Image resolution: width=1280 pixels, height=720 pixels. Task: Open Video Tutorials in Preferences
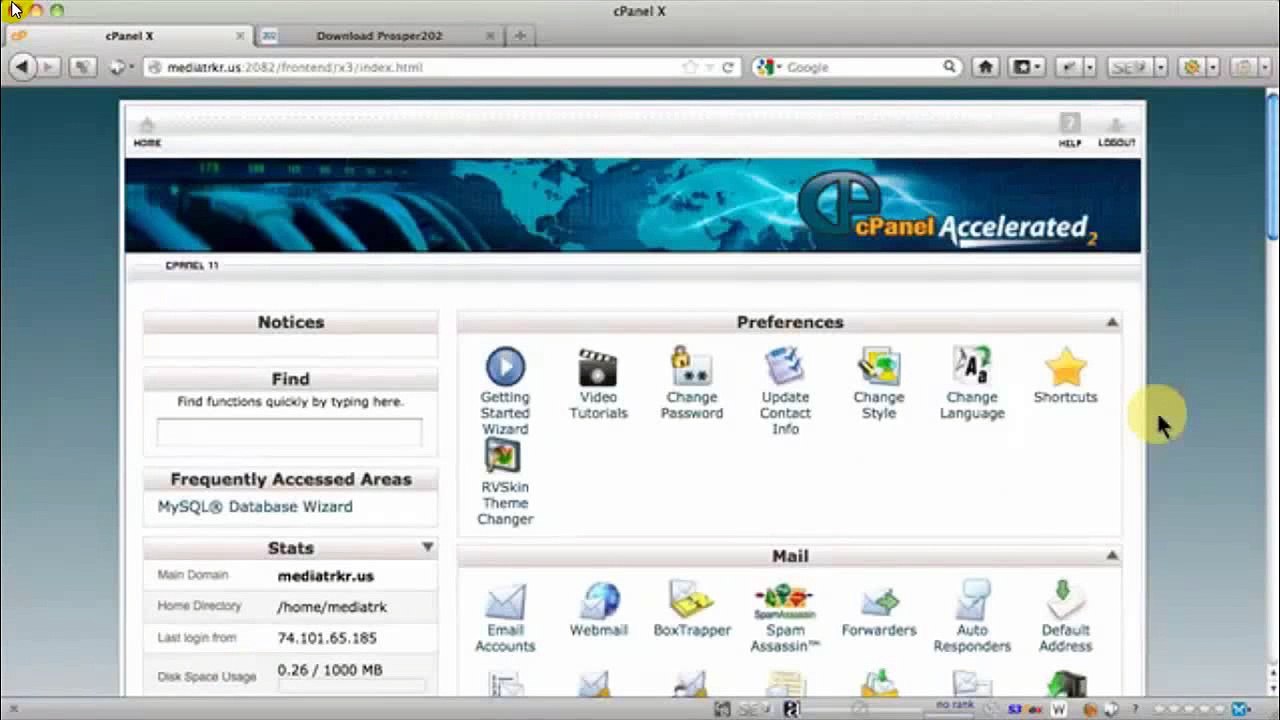point(598,383)
